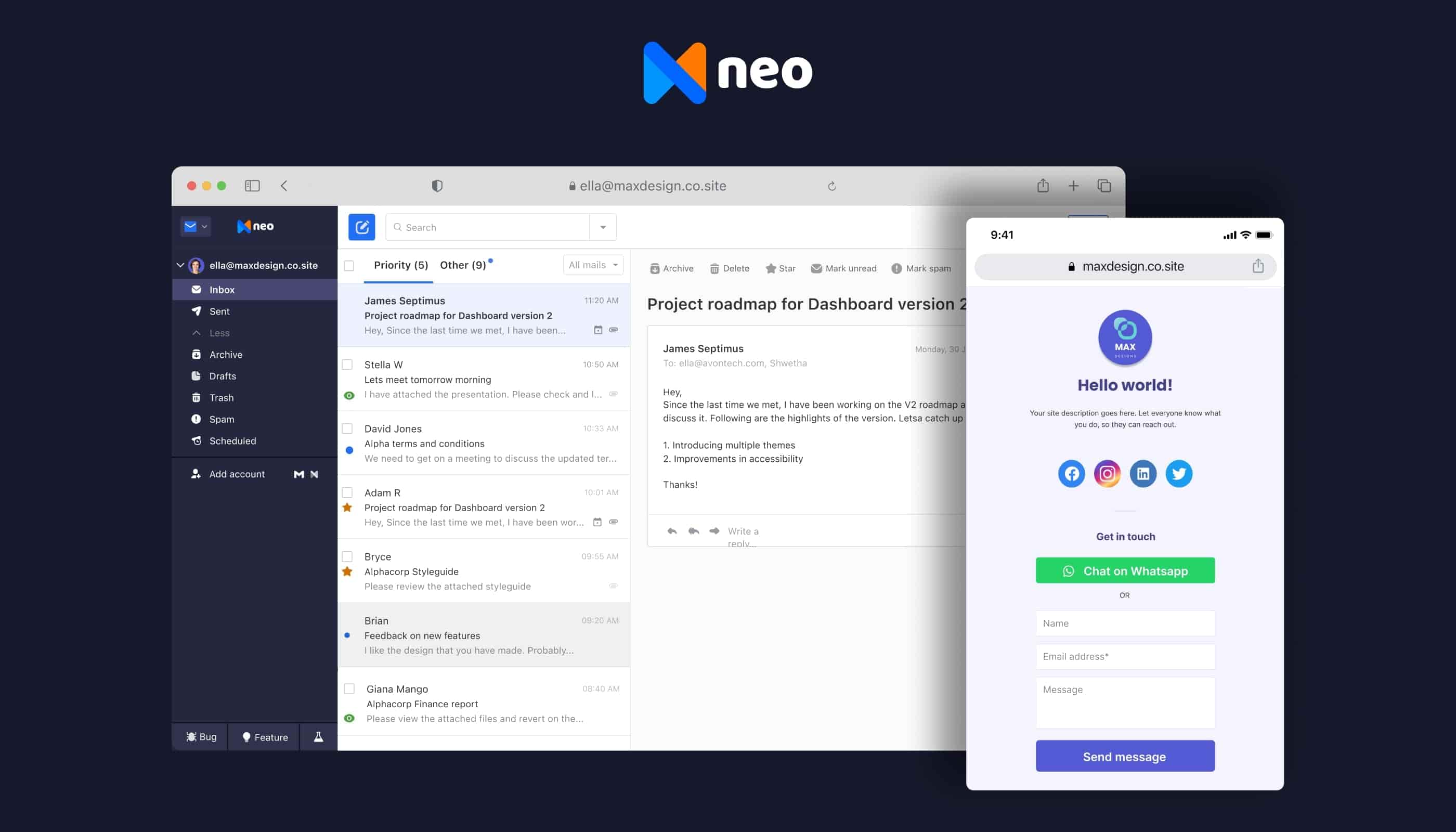Click the Priority tab in email list
Image resolution: width=1456 pixels, height=832 pixels.
pos(399,264)
